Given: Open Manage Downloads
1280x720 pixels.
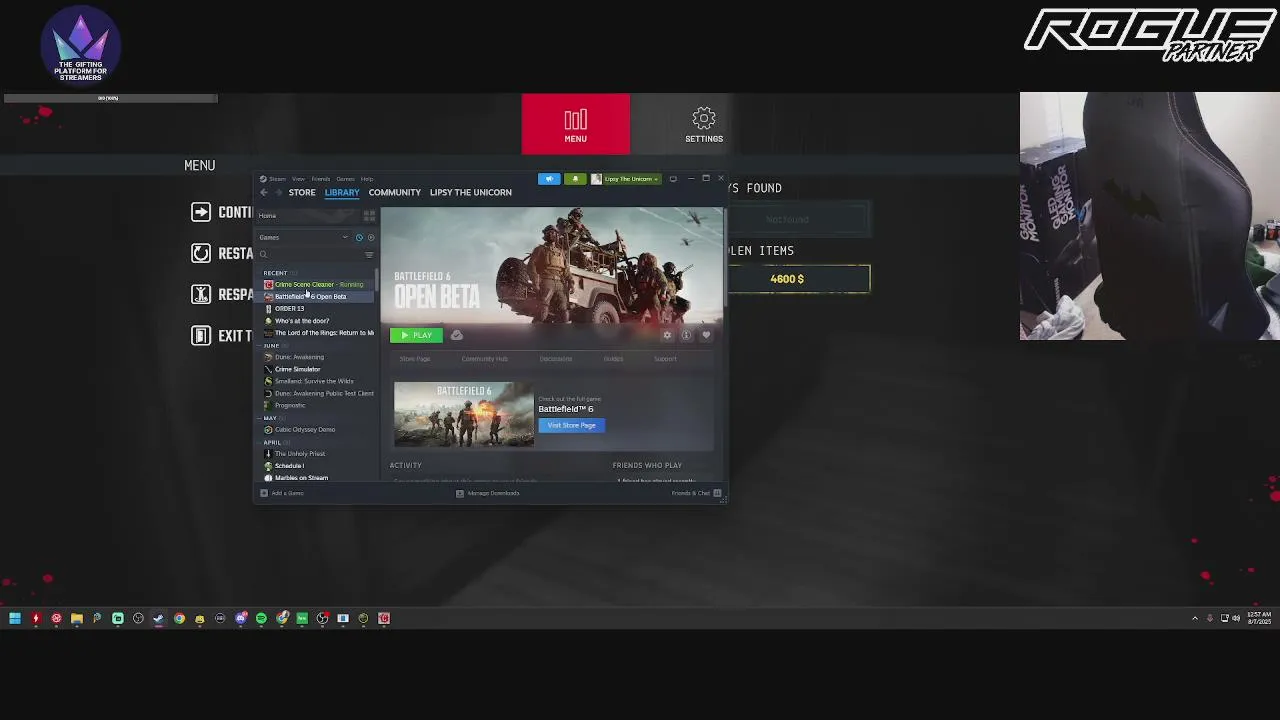Looking at the screenshot, I should [x=488, y=493].
